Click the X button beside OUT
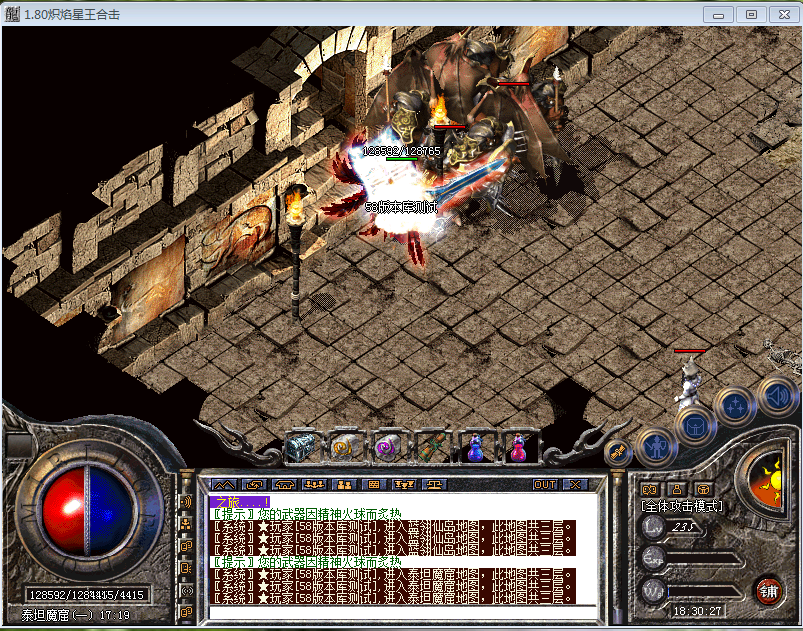803x631 pixels. coord(575,485)
